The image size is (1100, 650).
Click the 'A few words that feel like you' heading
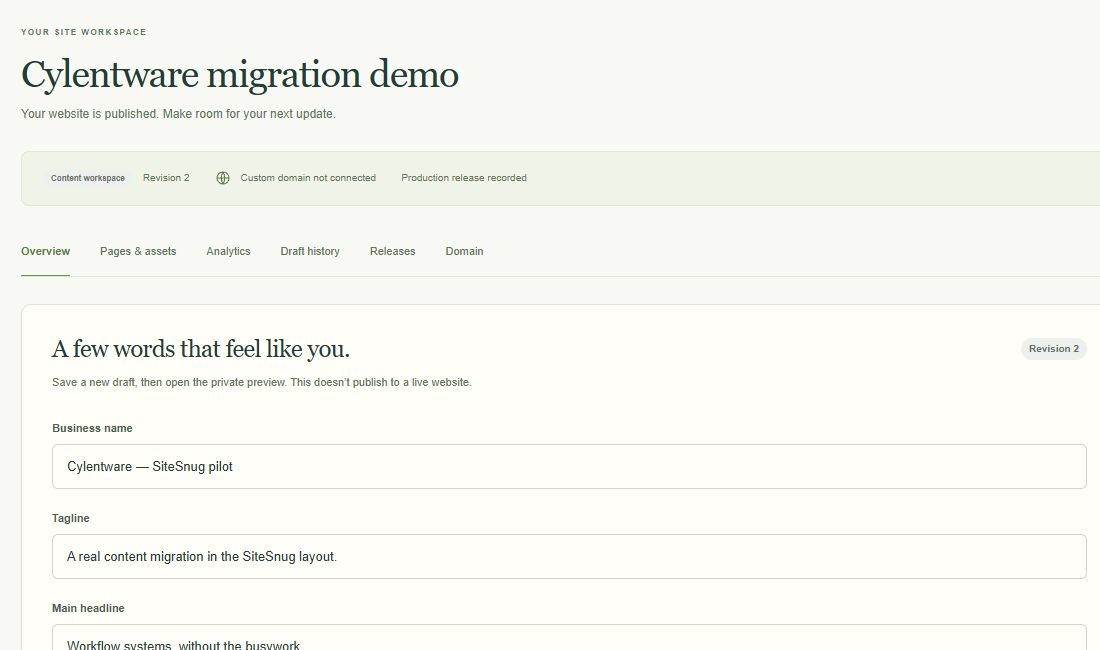[201, 348]
